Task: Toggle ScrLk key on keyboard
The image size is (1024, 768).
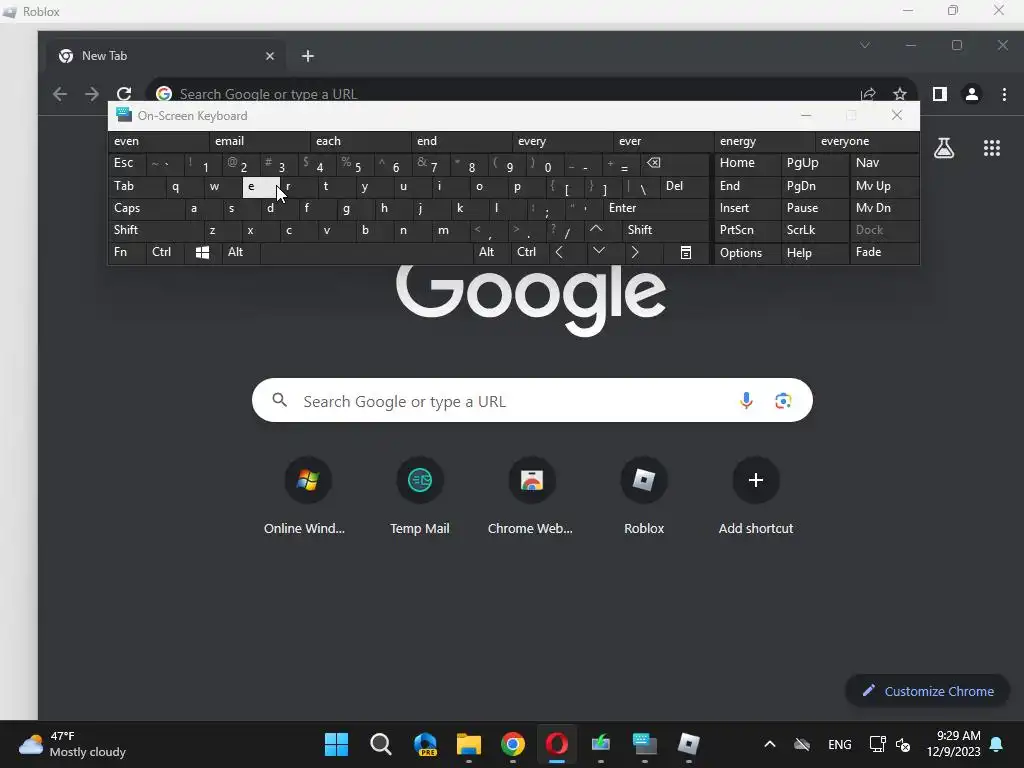Action: [814, 230]
